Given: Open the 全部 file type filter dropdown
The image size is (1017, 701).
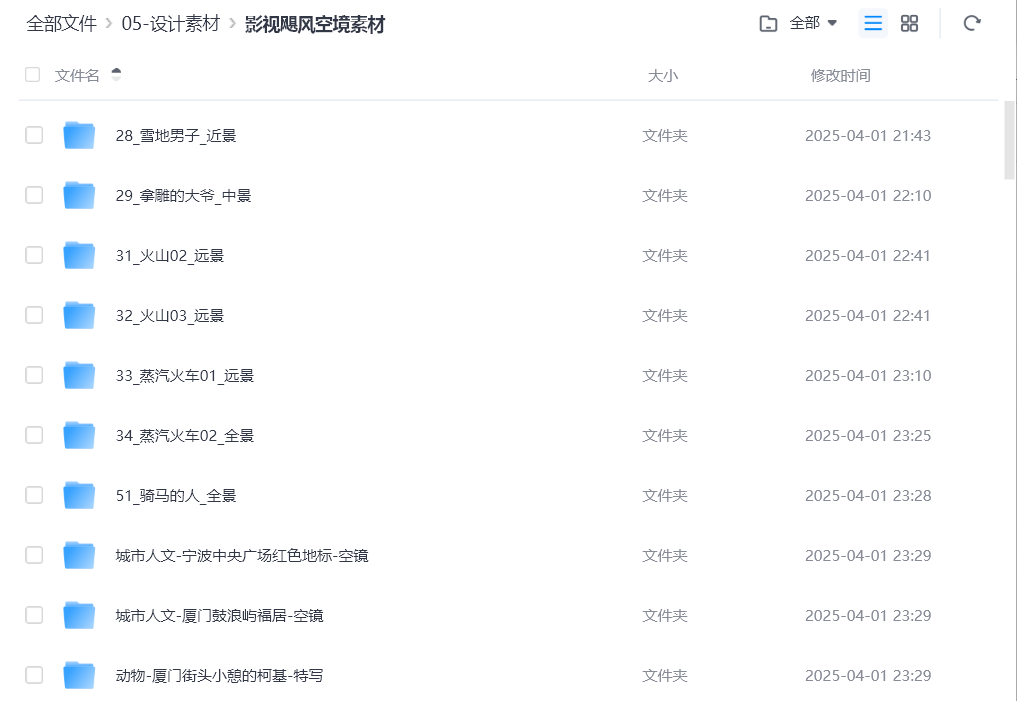Looking at the screenshot, I should (800, 23).
